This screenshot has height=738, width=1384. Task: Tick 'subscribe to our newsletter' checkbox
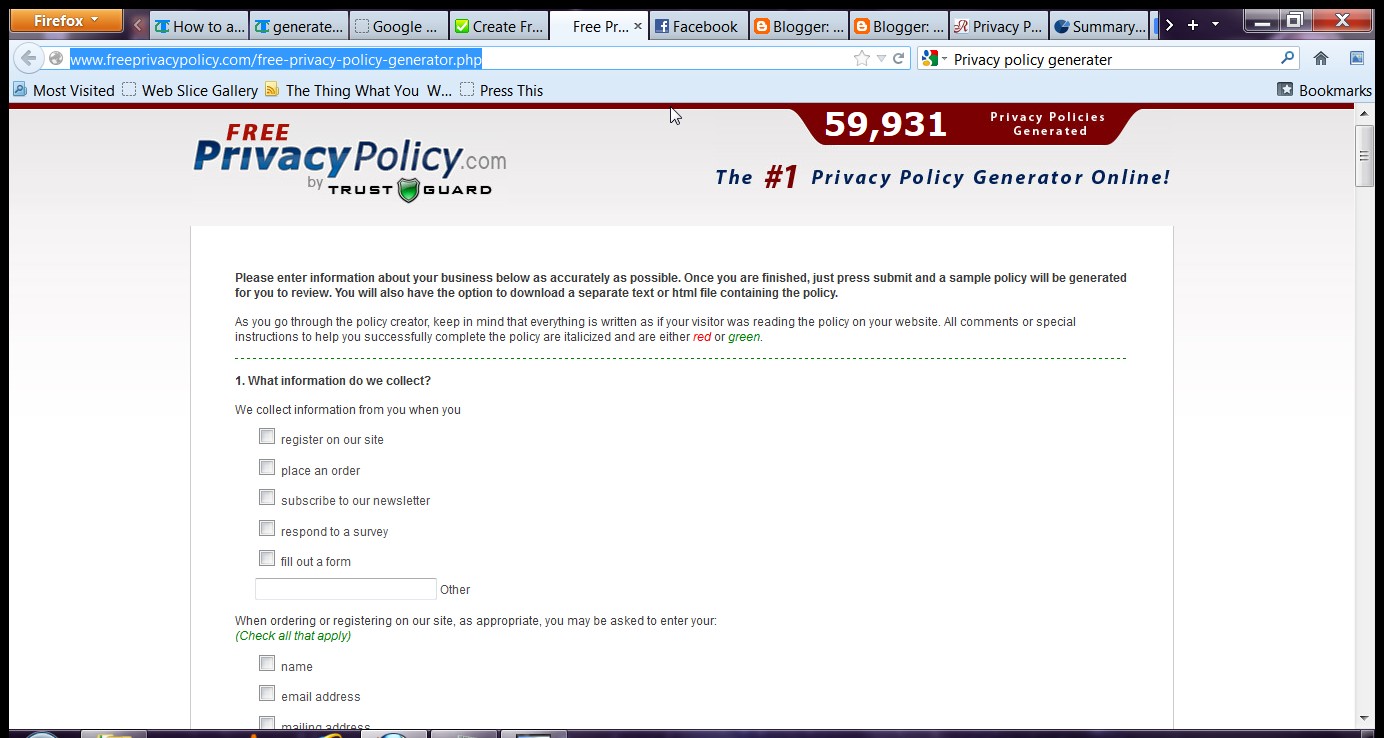[267, 497]
